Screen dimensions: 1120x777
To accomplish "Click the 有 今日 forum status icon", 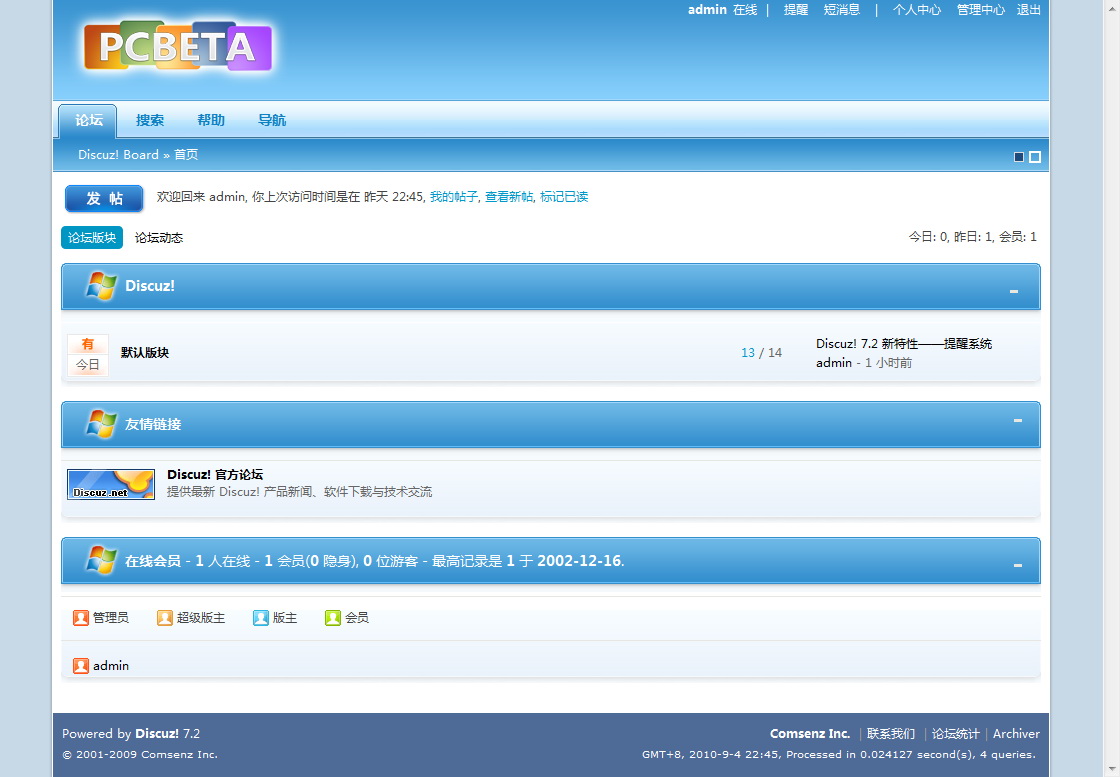I will [88, 355].
